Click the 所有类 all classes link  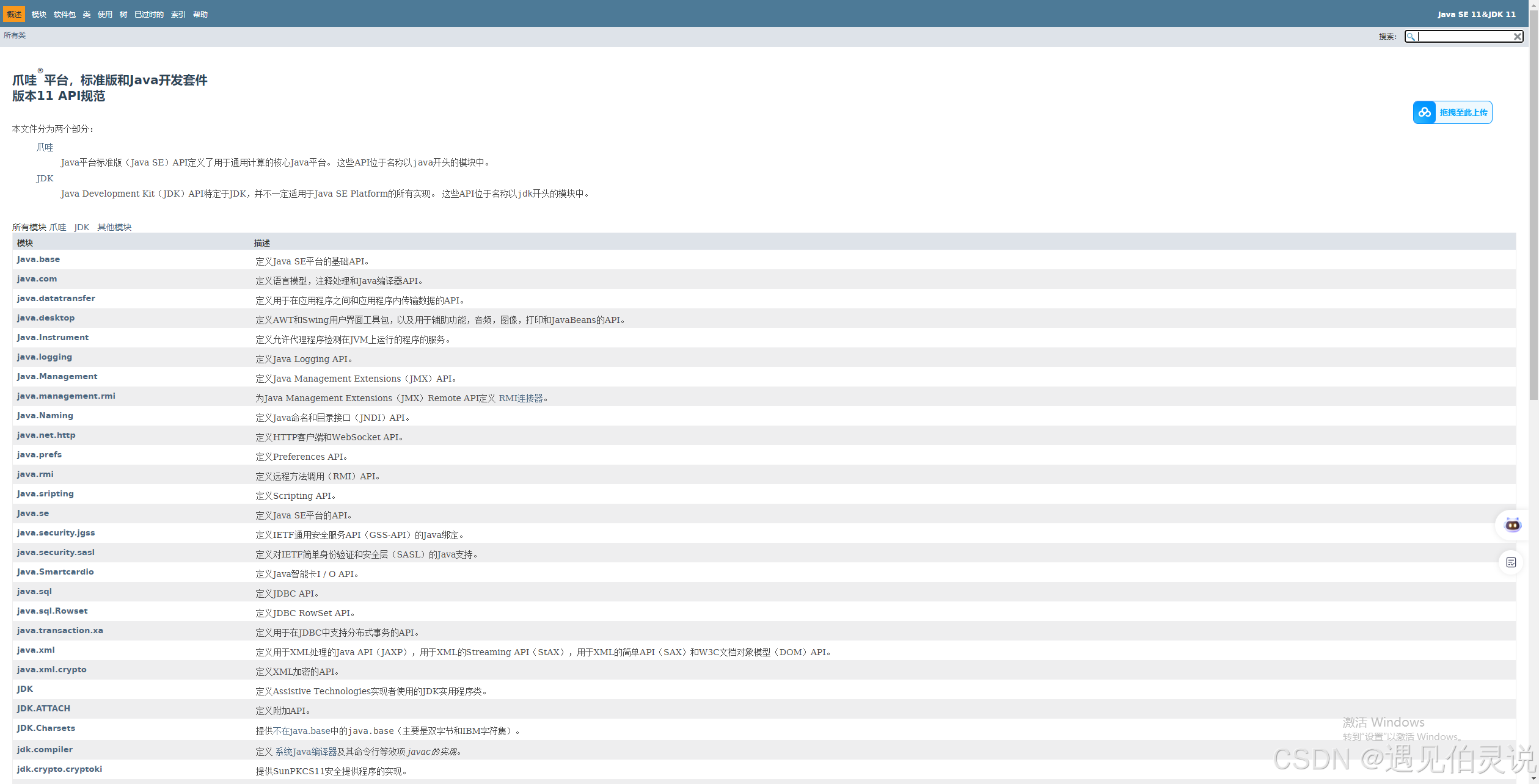pos(15,35)
